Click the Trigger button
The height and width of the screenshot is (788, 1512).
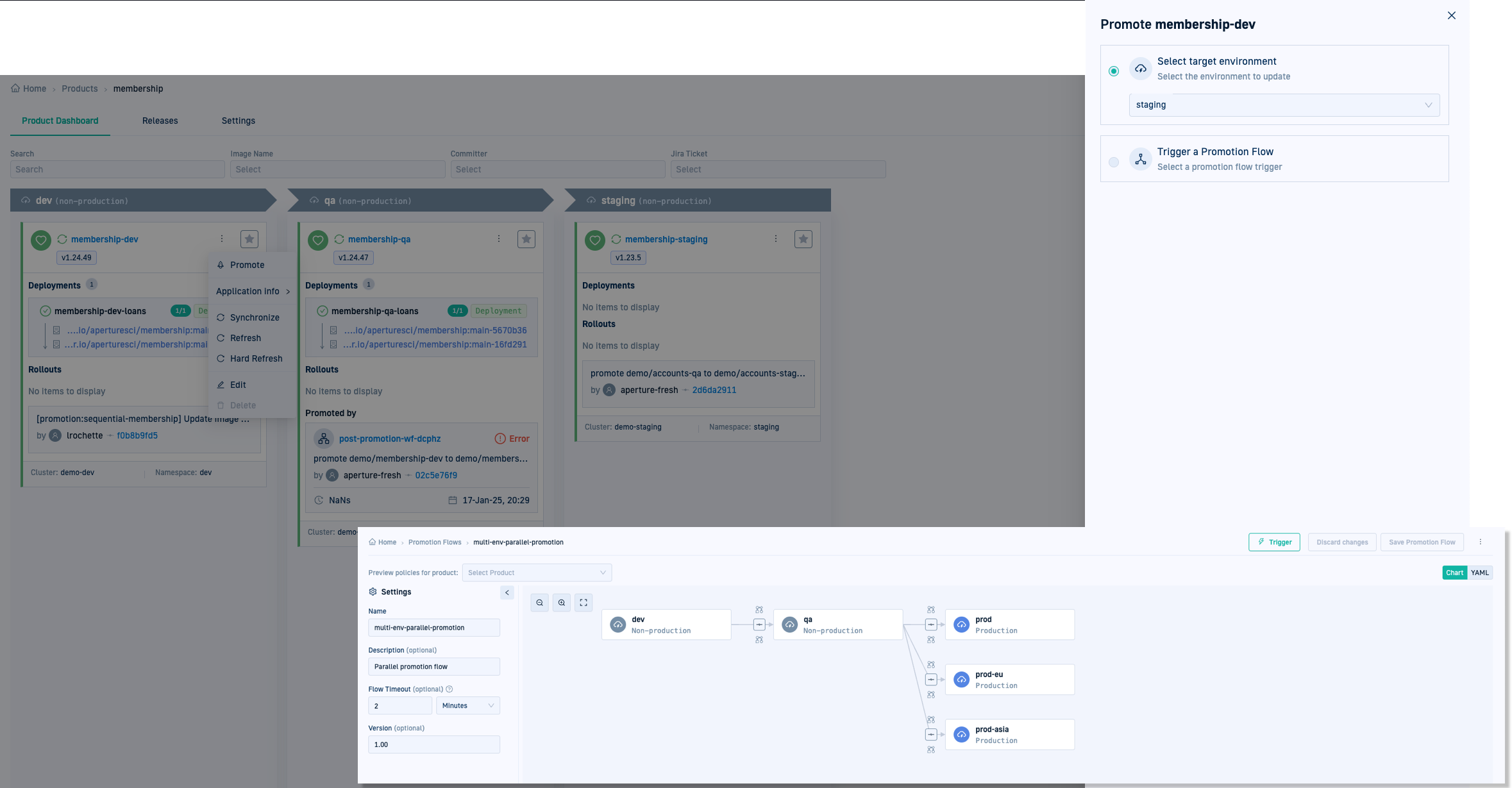(1274, 542)
